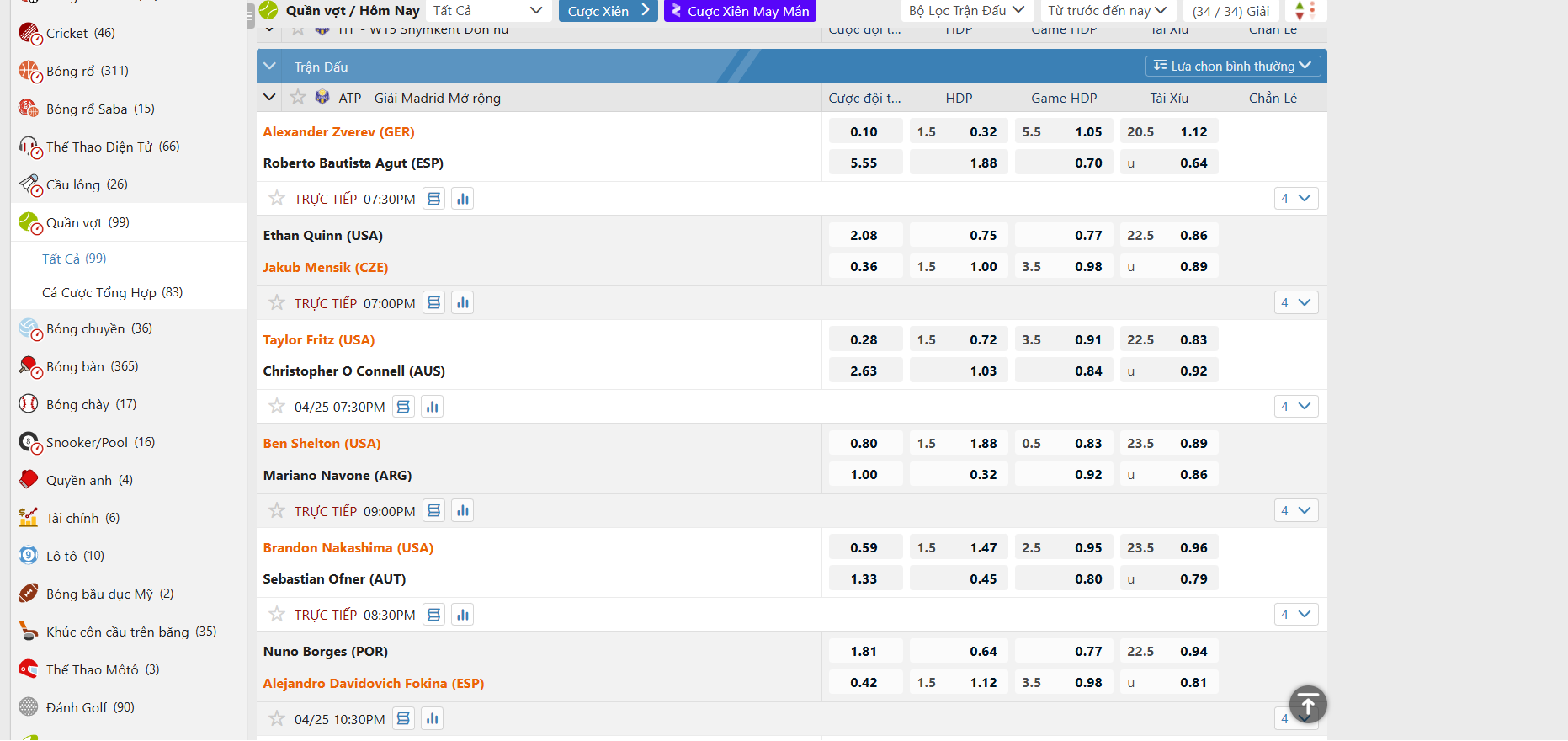Favorite the ATP Giải Madrid Mở rộng league
The width and height of the screenshot is (1568, 741).
tap(298, 98)
